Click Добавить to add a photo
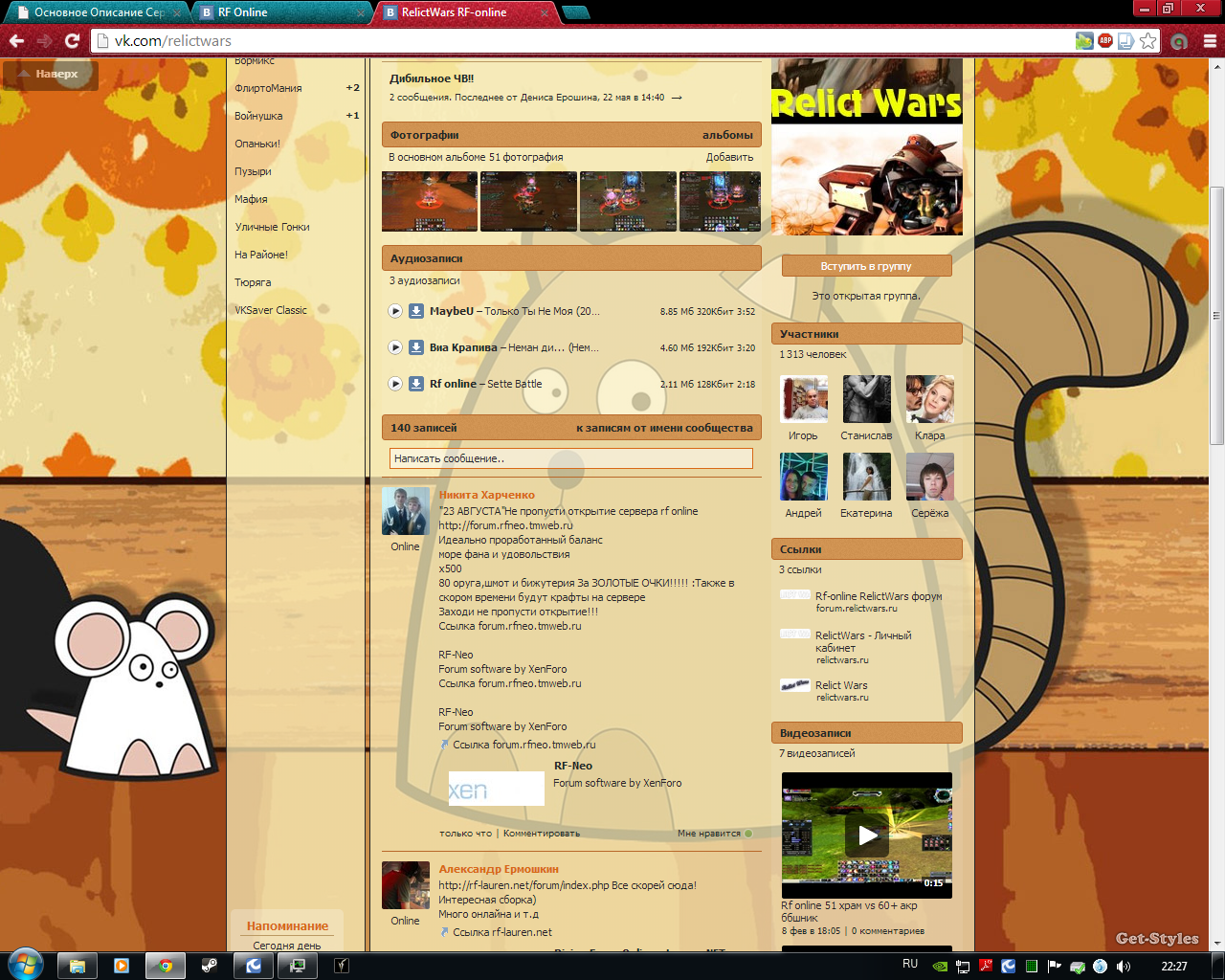Image resolution: width=1225 pixels, height=980 pixels. pyautogui.click(x=729, y=157)
